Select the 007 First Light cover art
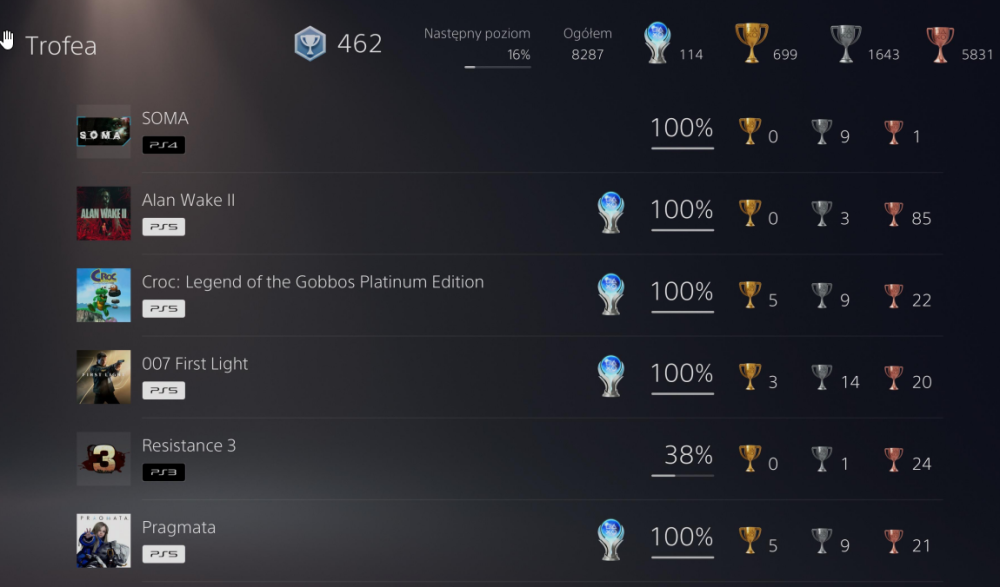 click(103, 376)
